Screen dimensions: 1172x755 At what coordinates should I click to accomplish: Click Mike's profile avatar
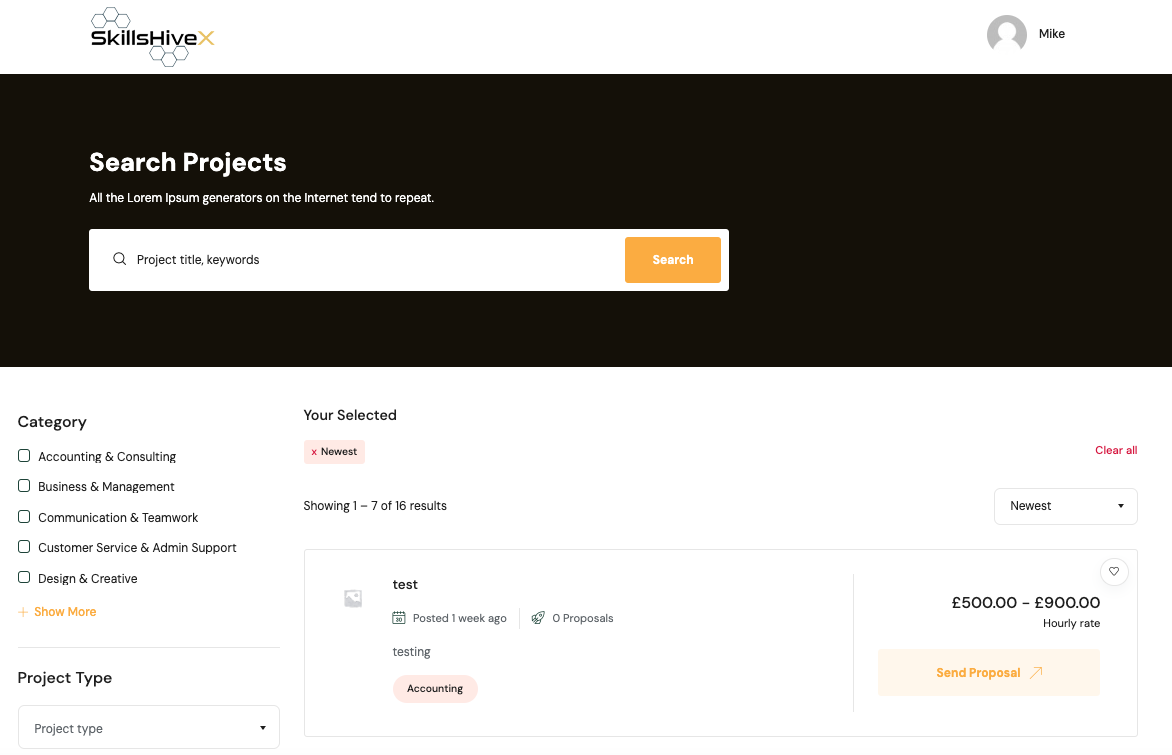[x=1006, y=35]
